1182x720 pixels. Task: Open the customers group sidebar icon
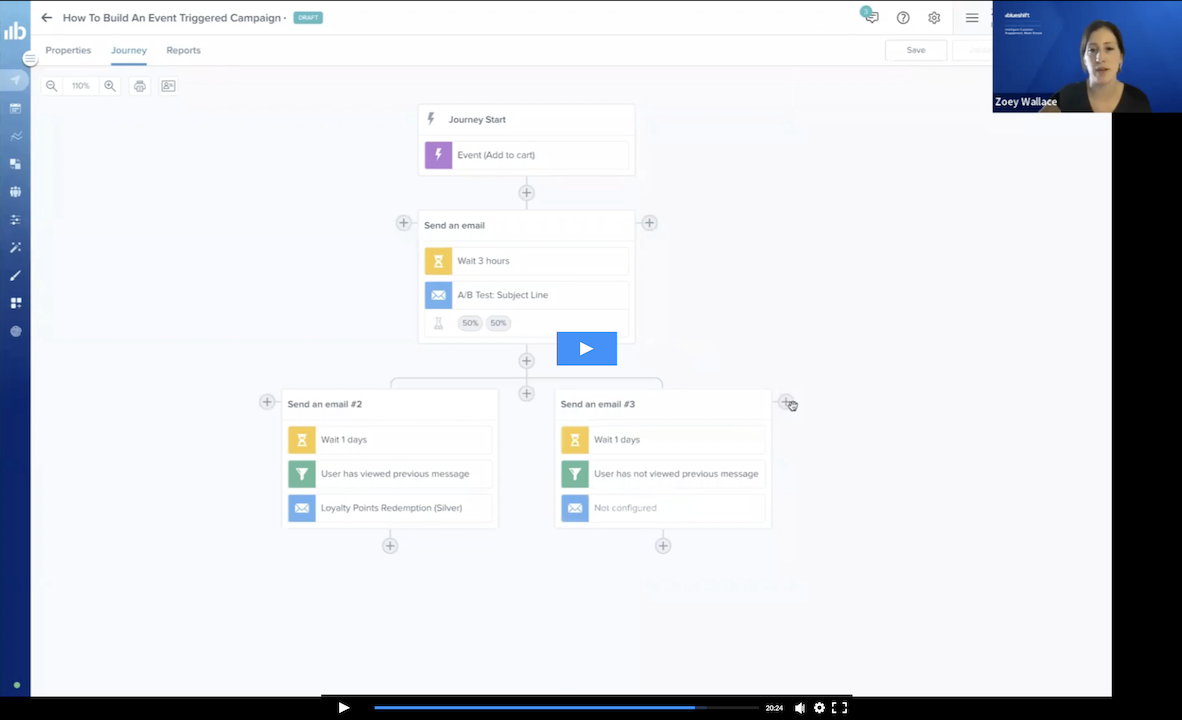pos(15,191)
